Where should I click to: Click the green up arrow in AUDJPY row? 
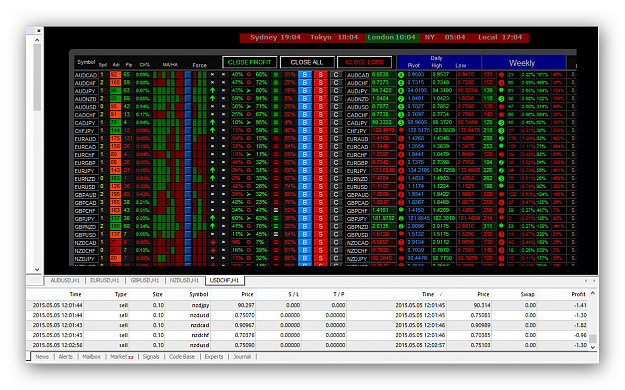point(212,91)
